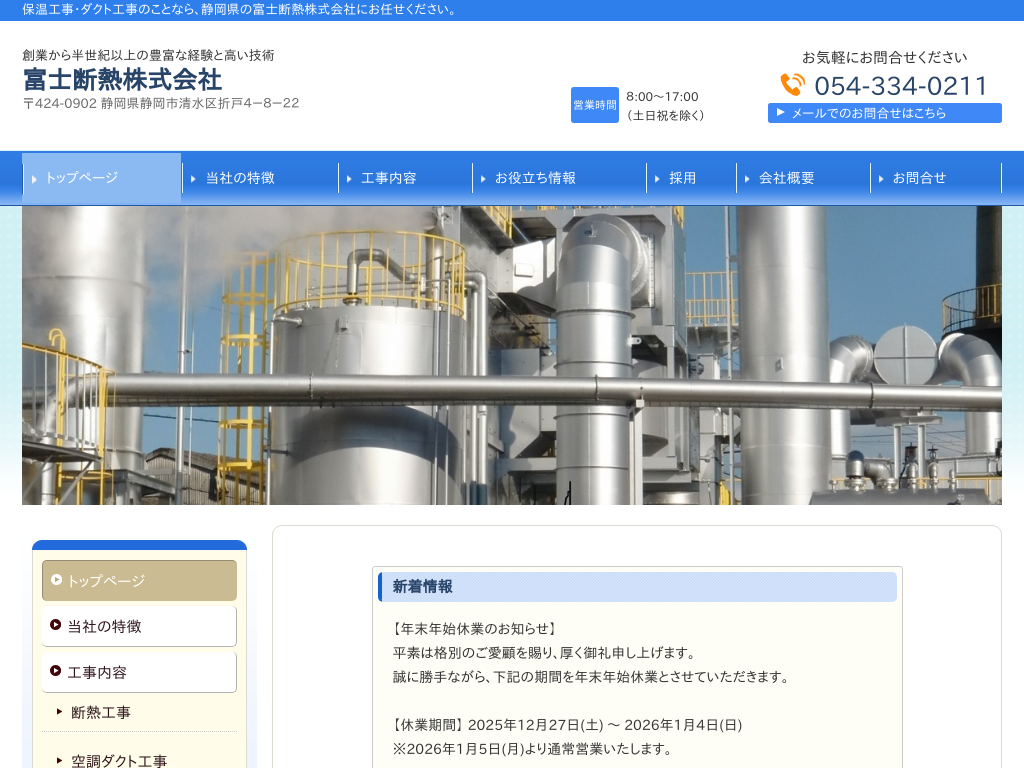Open 断熱工事 sidebar submenu link
The width and height of the screenshot is (1024, 768).
click(x=101, y=713)
